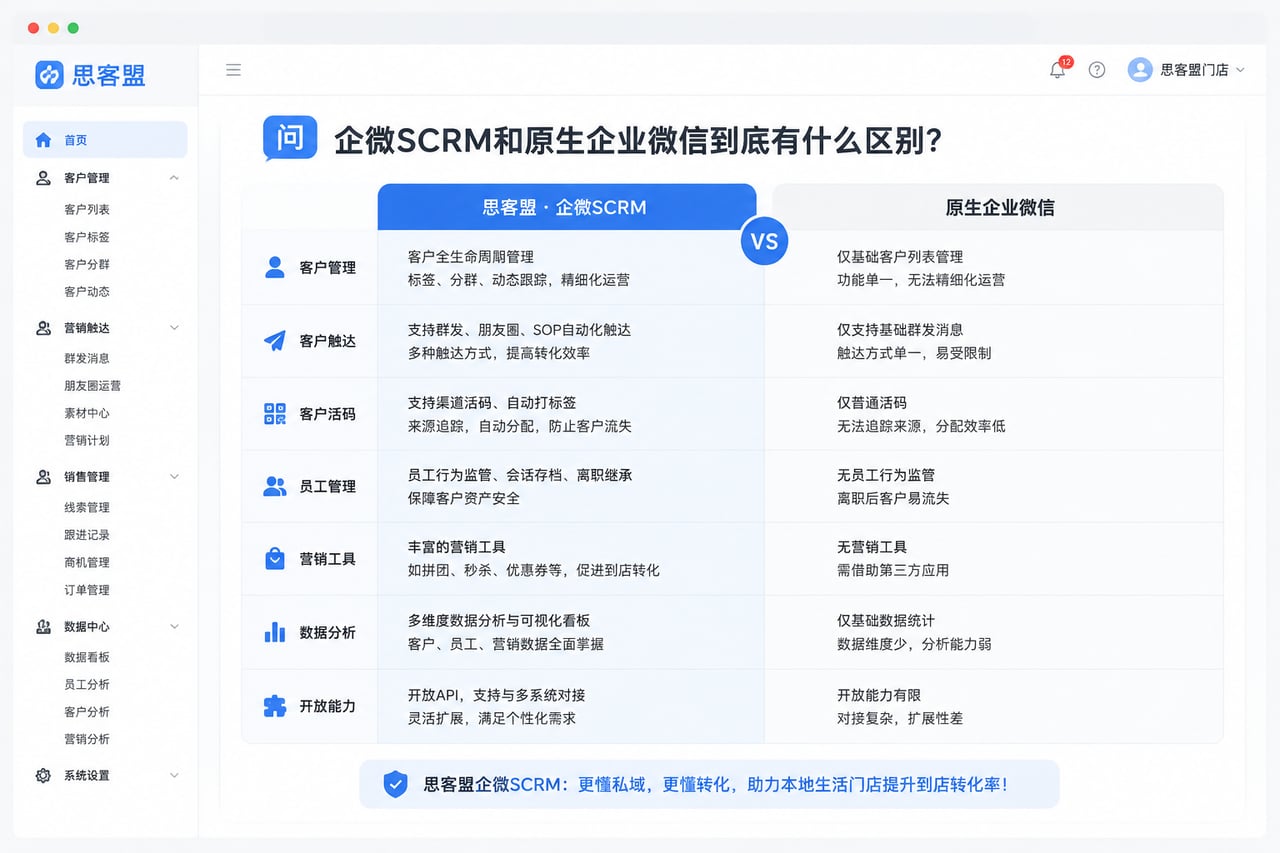Image resolution: width=1280 pixels, height=853 pixels.
Task: Open 客户标签 menu item
Action: (x=87, y=237)
